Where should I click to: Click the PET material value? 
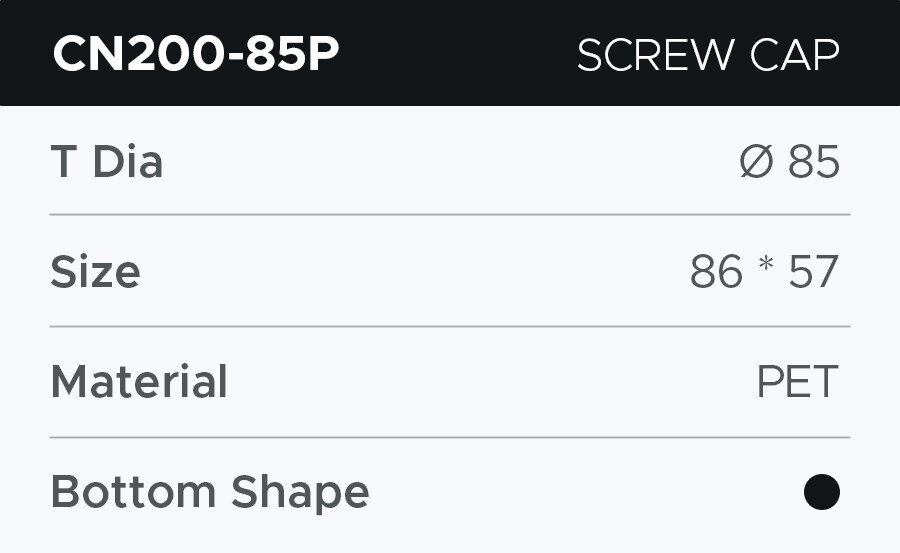coord(797,382)
